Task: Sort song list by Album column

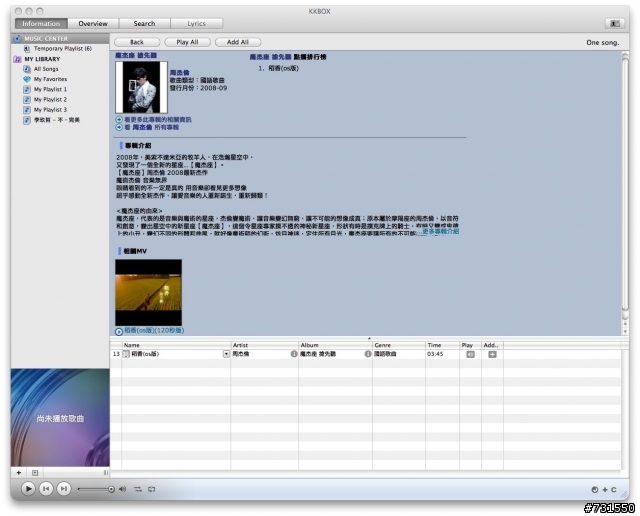Action: pyautogui.click(x=335, y=345)
